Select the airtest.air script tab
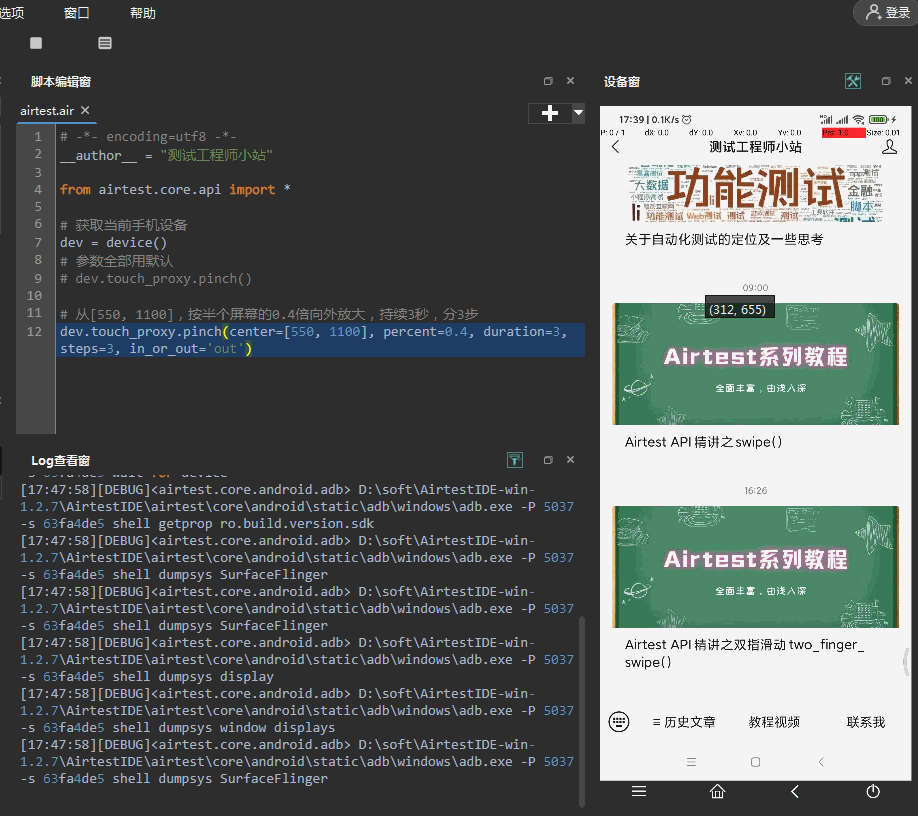The image size is (918, 816). pyautogui.click(x=47, y=111)
